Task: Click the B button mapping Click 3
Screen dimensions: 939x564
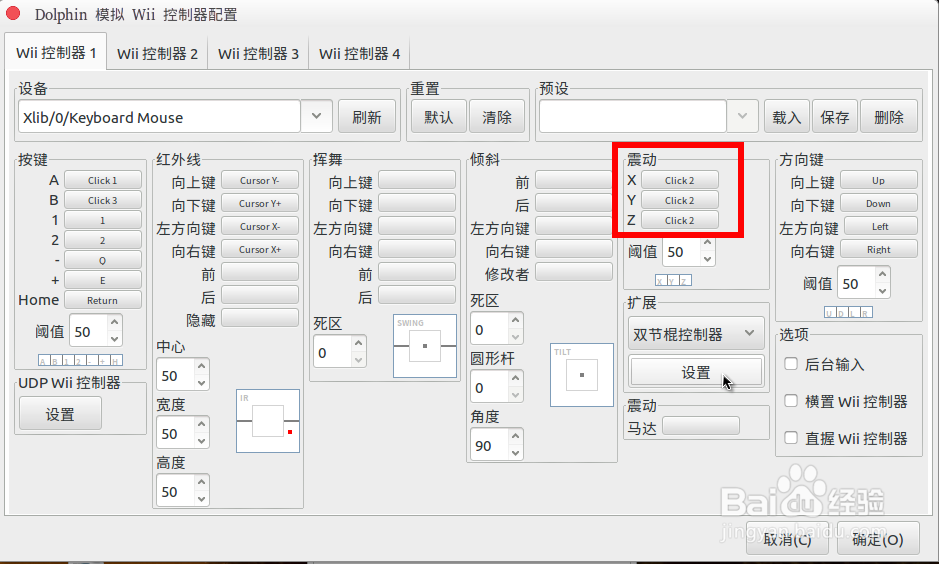Action: [x=102, y=200]
